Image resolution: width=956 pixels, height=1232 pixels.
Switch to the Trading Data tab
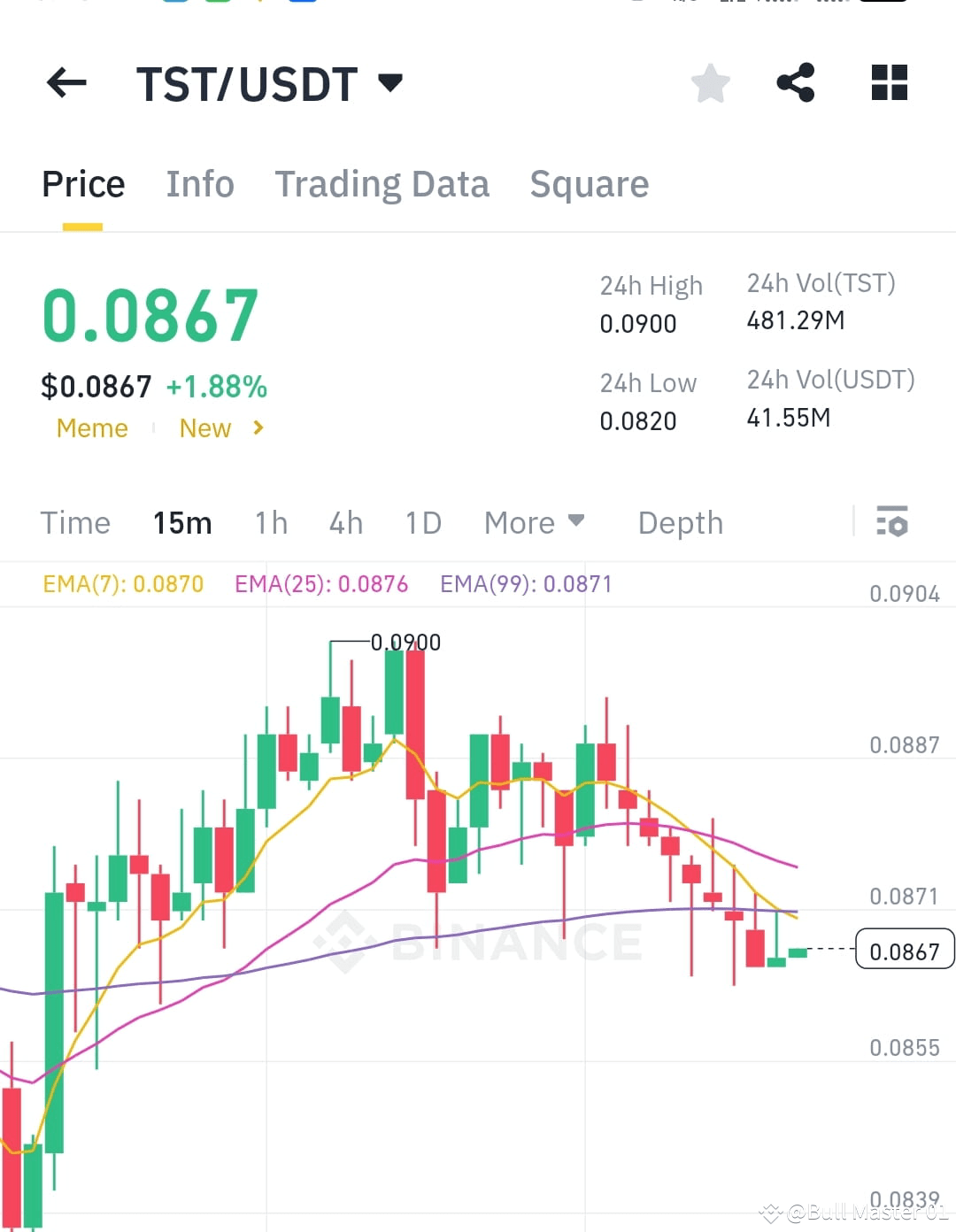[x=382, y=184]
